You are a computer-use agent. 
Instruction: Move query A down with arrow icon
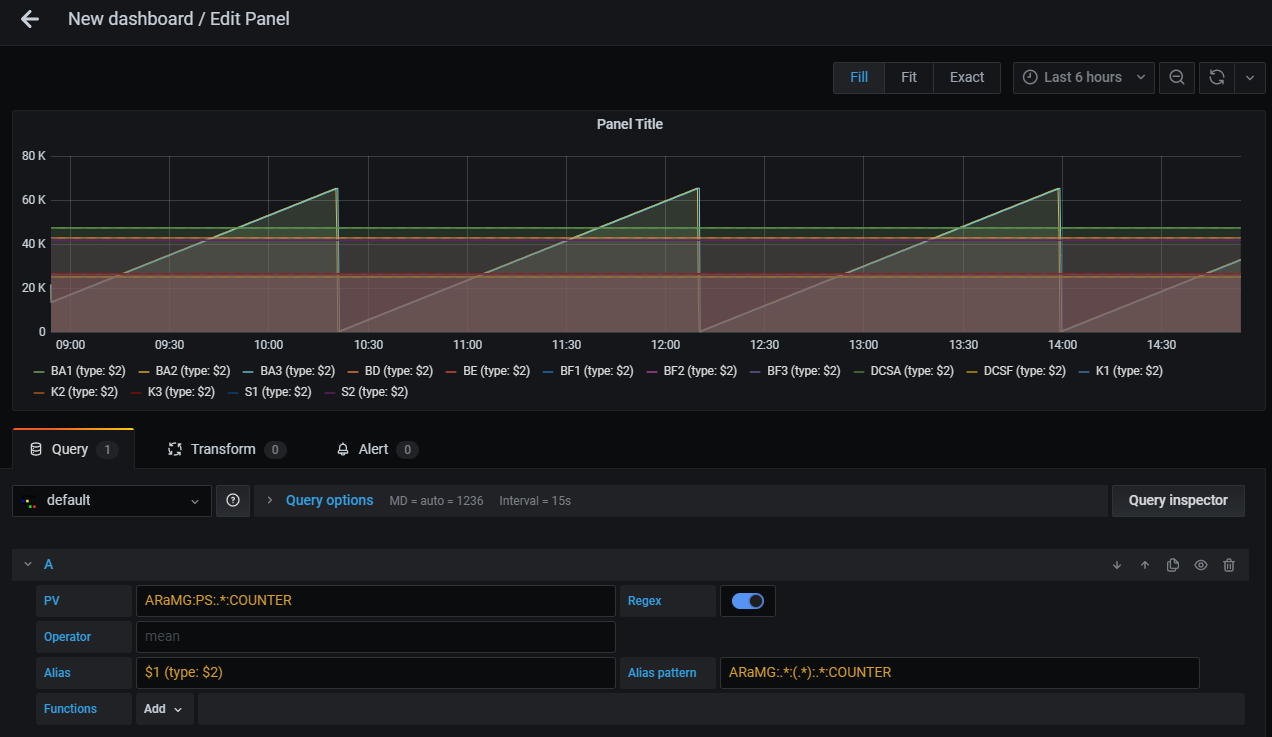(x=1117, y=565)
